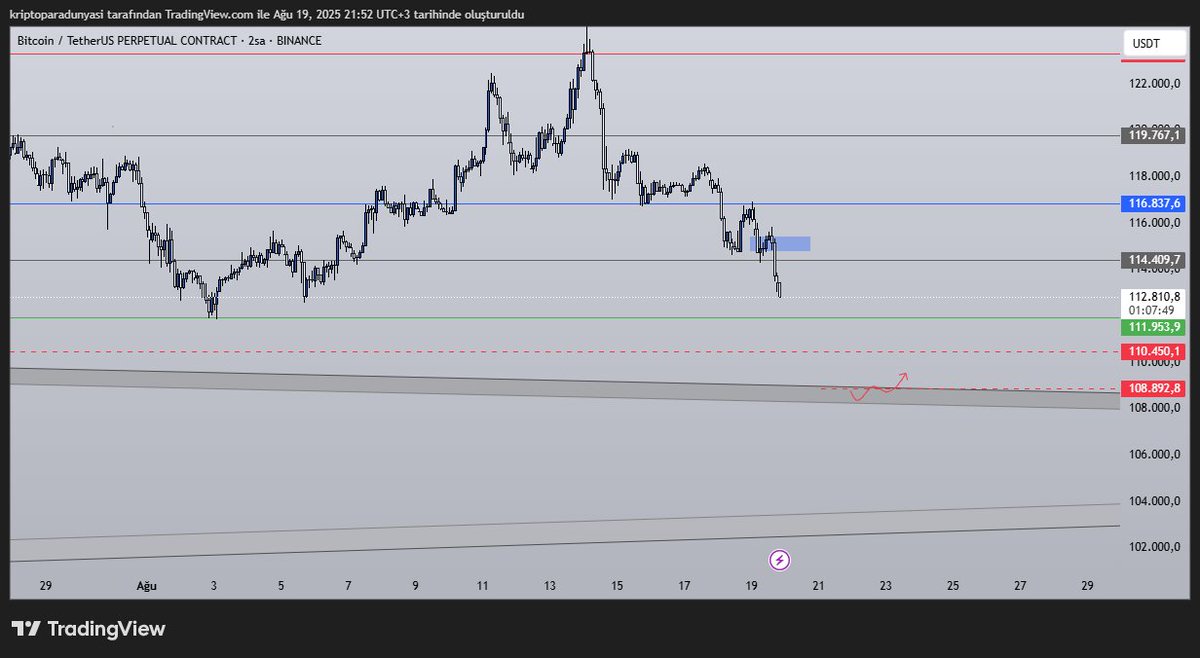This screenshot has height=658, width=1200.
Task: Click the 108.000,0 axis price tick
Action: point(1155,408)
